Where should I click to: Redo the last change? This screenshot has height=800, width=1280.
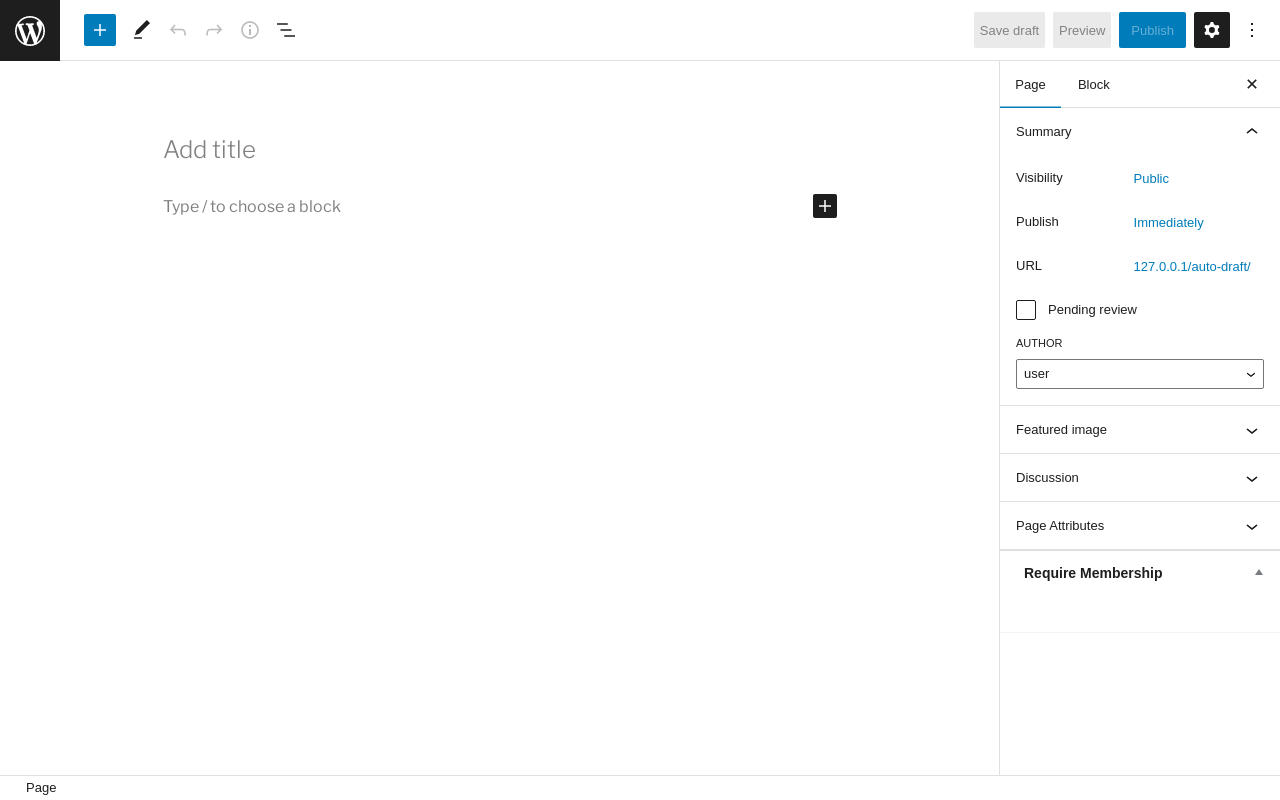pos(214,30)
